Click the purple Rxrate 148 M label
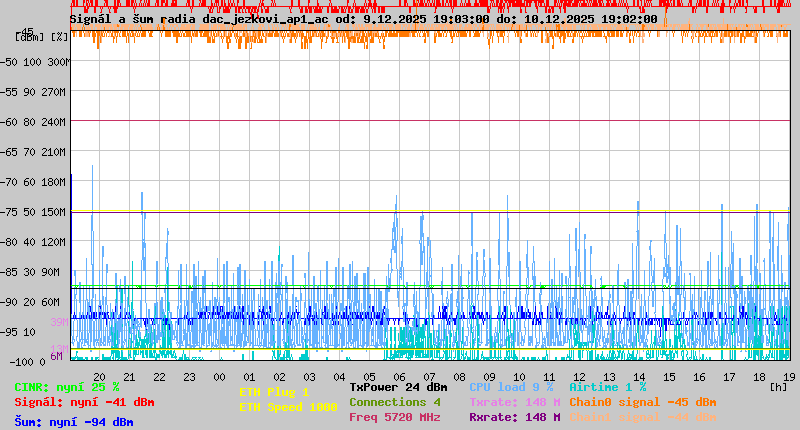Viewport: 800px width, 430px height. (514, 417)
